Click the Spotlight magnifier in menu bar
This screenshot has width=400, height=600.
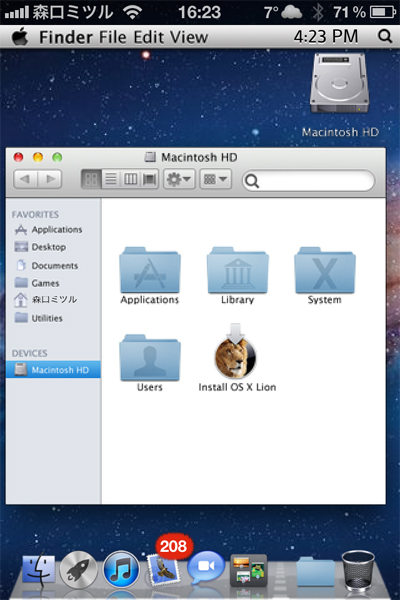(x=385, y=36)
